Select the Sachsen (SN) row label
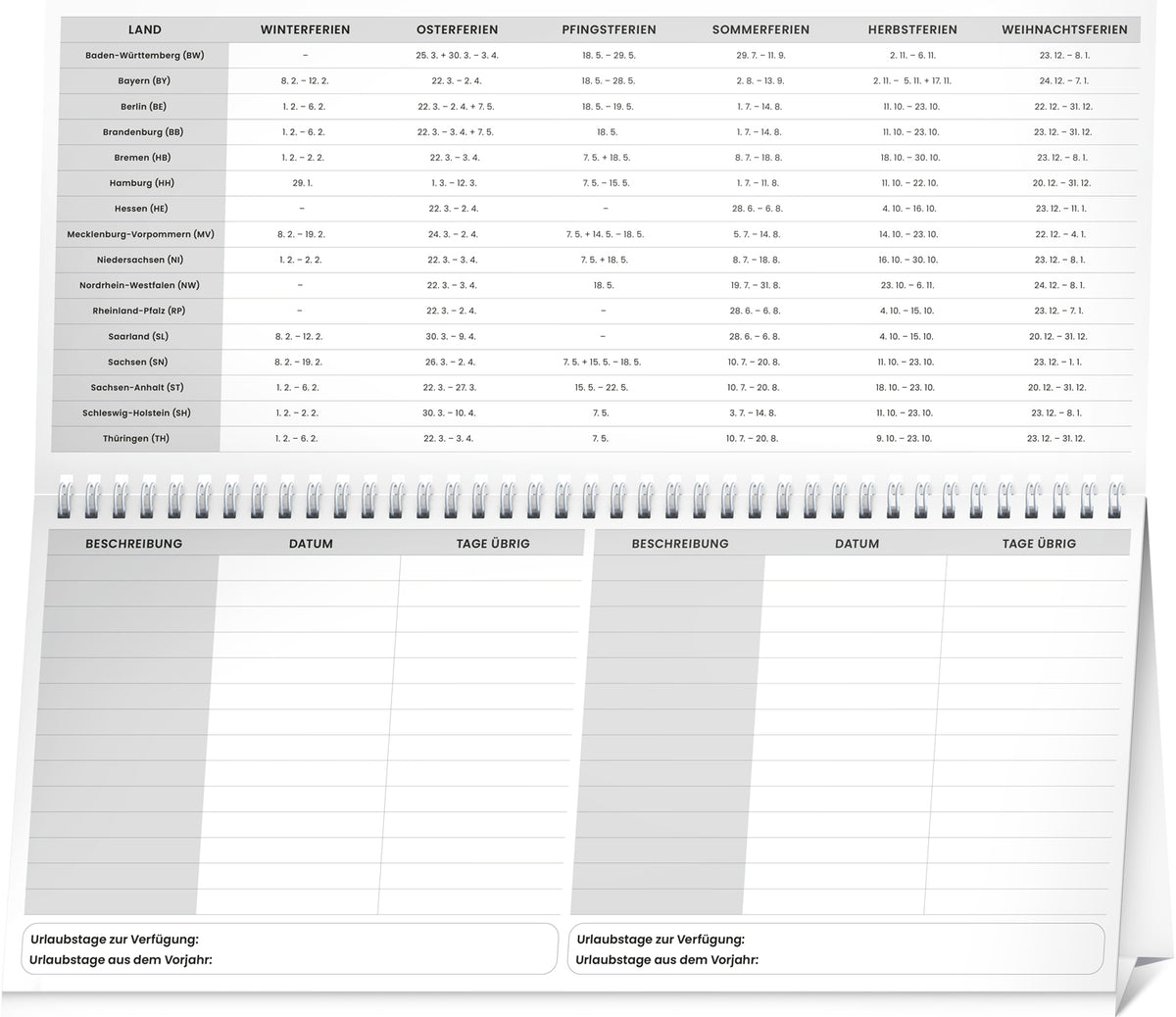1176x1017 pixels. (137, 362)
